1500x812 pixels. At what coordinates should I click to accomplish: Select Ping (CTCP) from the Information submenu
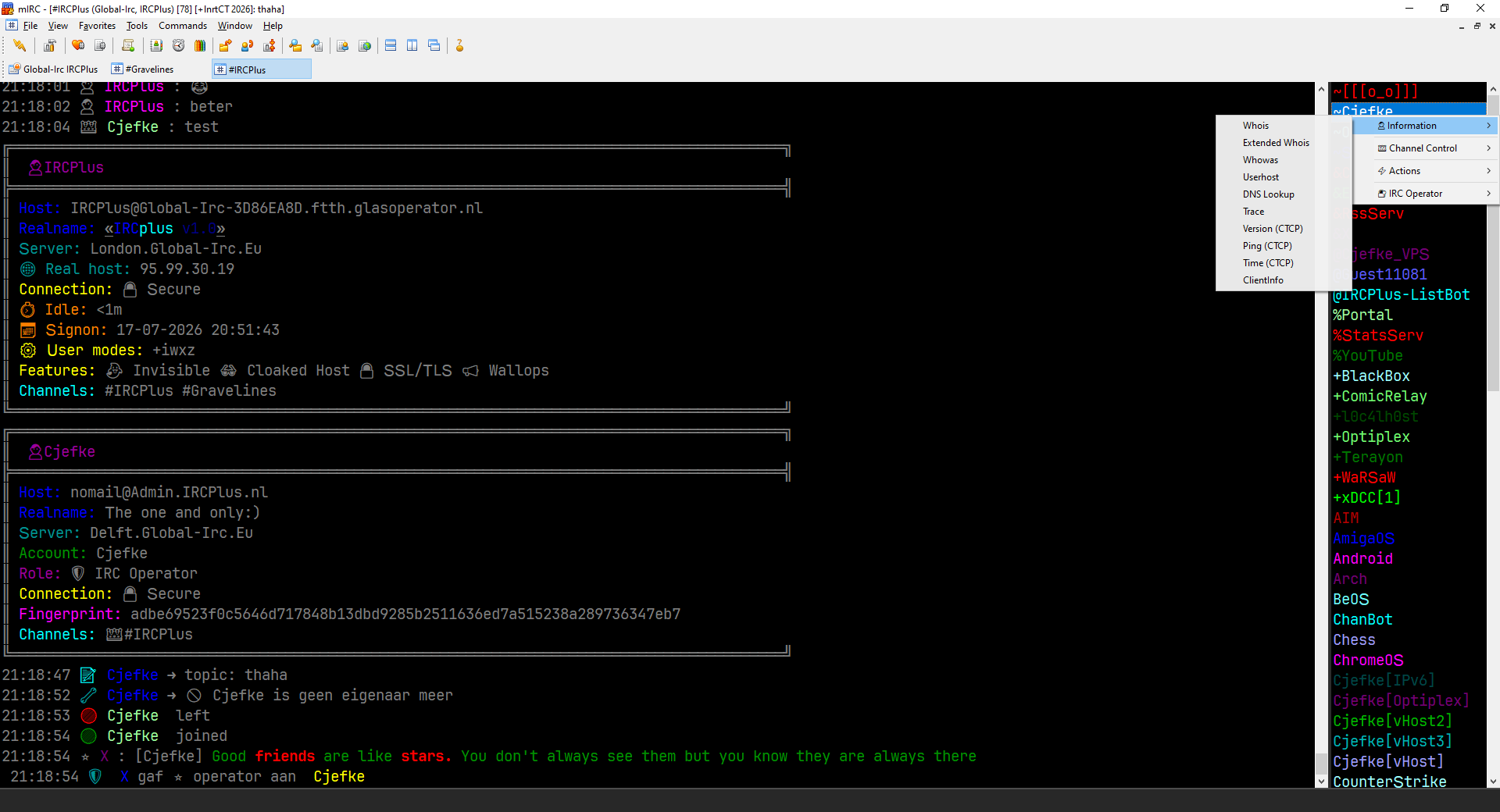click(1267, 246)
